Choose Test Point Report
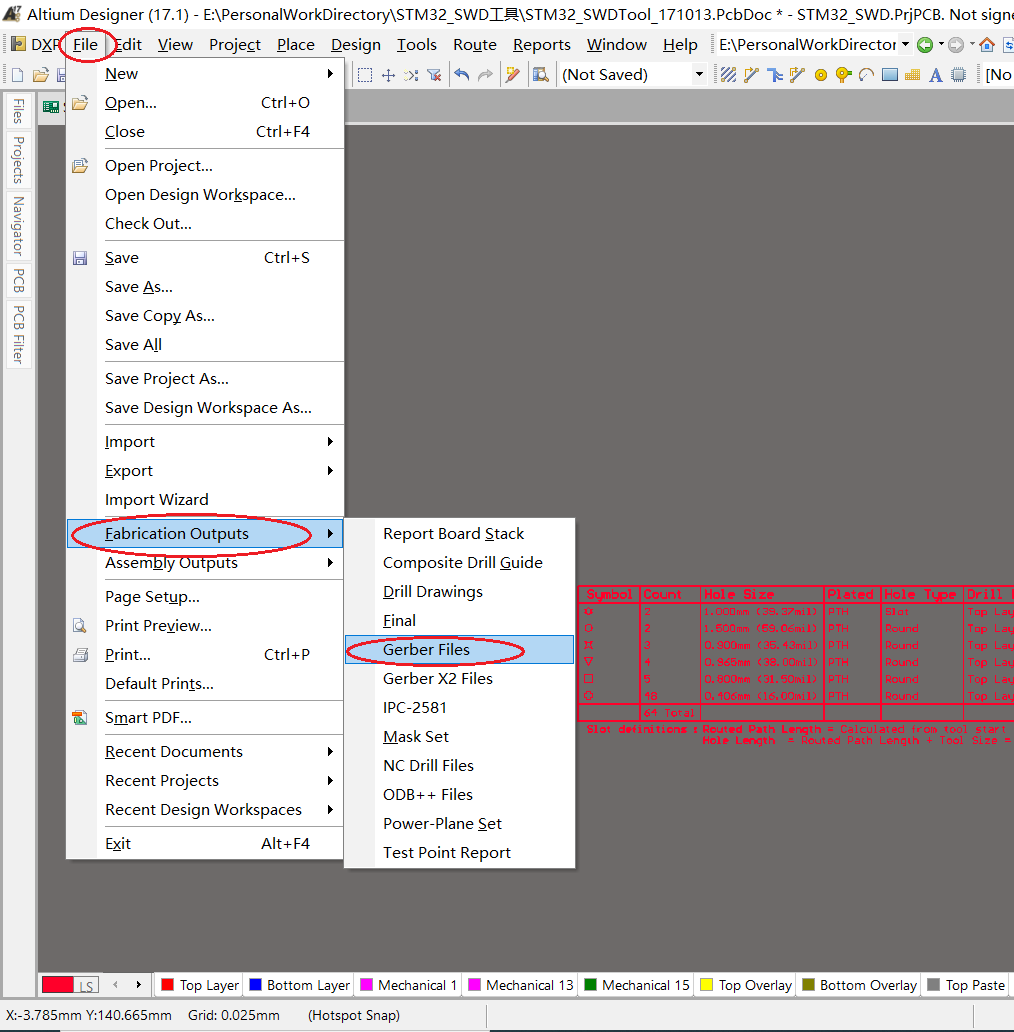Screen dimensions: 1014x1032 (459, 852)
